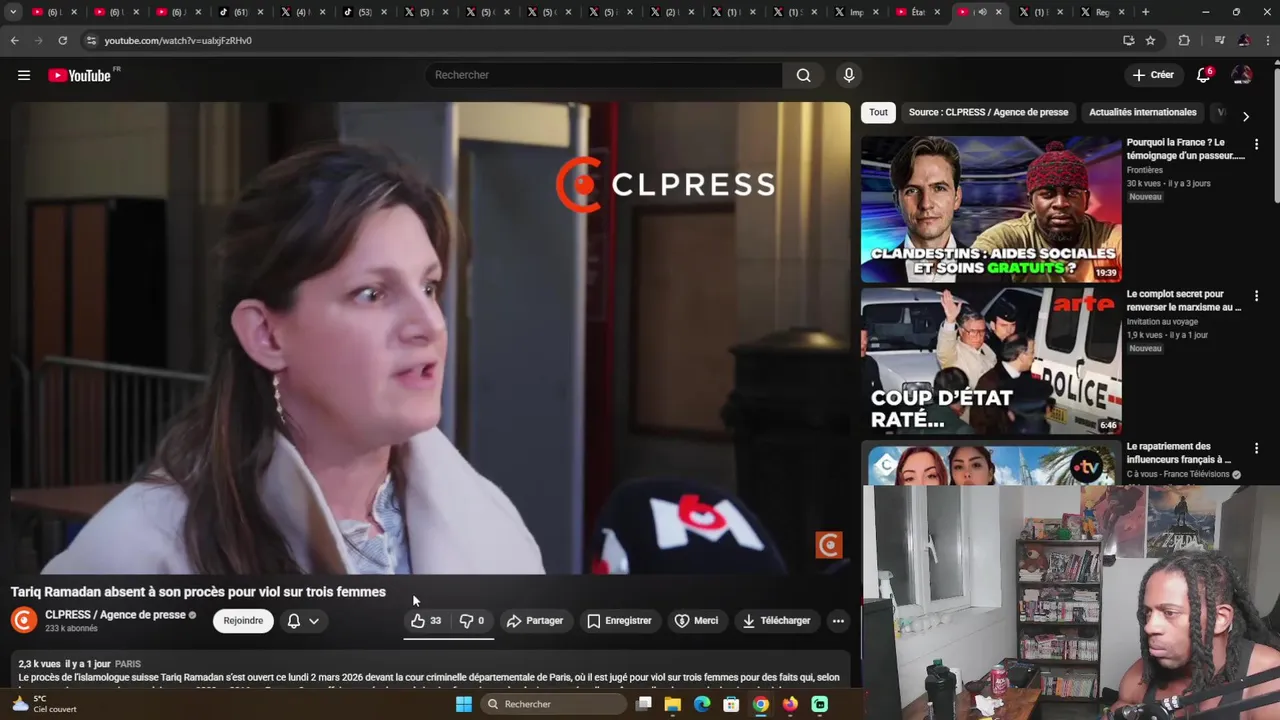Click video title 'Tariq Ramadan absent à son procès'
The image size is (1280, 720).
pyautogui.click(x=198, y=592)
